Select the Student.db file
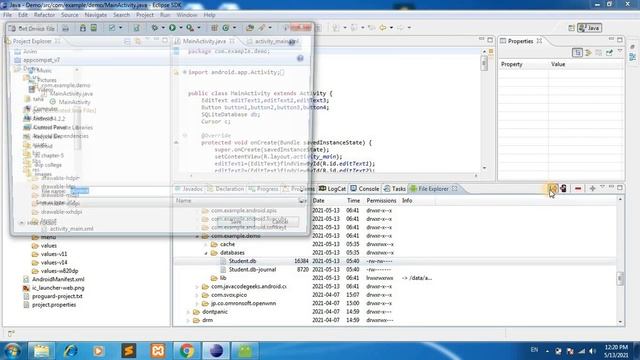This screenshot has height=360, width=640. pos(242,261)
